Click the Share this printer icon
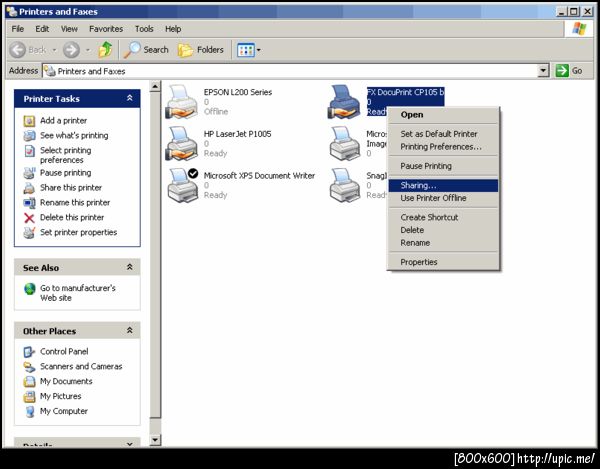600x469 pixels. click(29, 188)
